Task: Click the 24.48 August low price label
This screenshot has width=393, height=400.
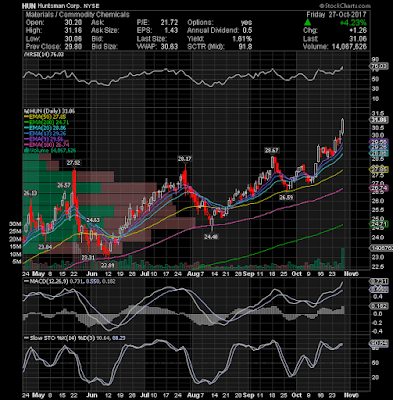Action: [211, 236]
